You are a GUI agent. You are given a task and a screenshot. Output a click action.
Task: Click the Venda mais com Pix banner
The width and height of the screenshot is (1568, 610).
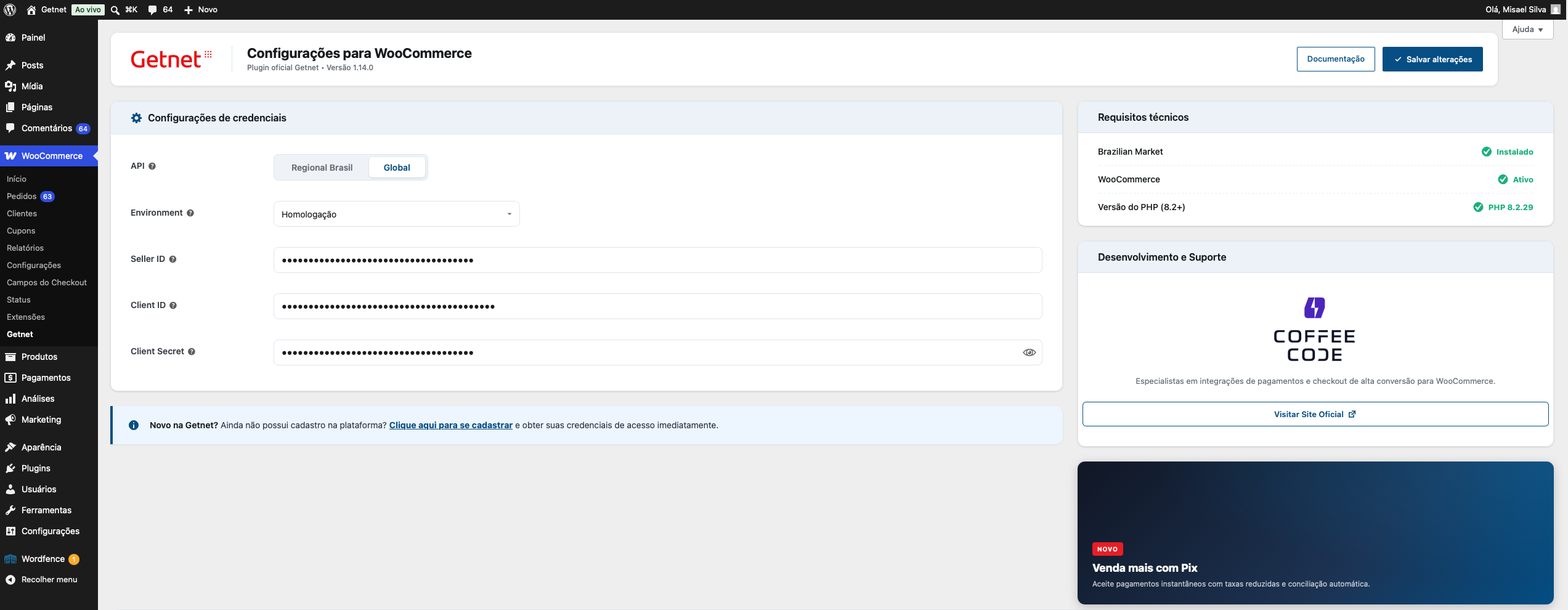click(1315, 533)
